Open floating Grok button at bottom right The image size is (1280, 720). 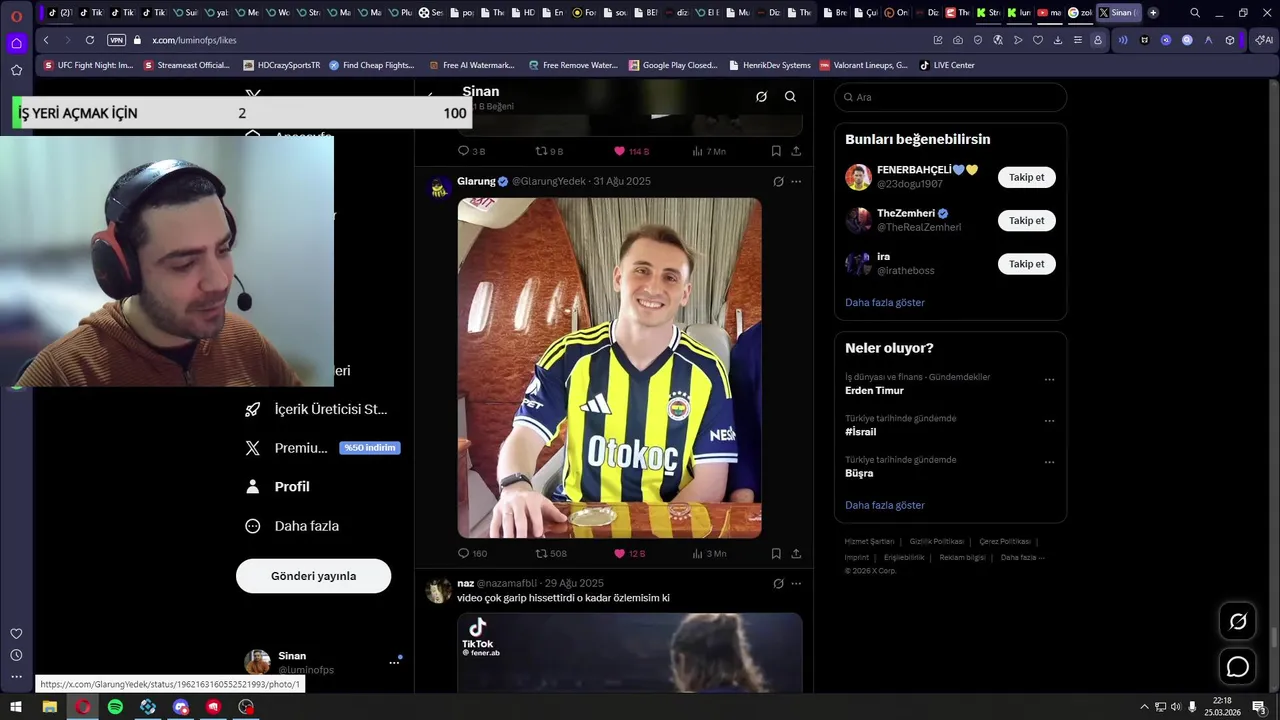[1238, 622]
